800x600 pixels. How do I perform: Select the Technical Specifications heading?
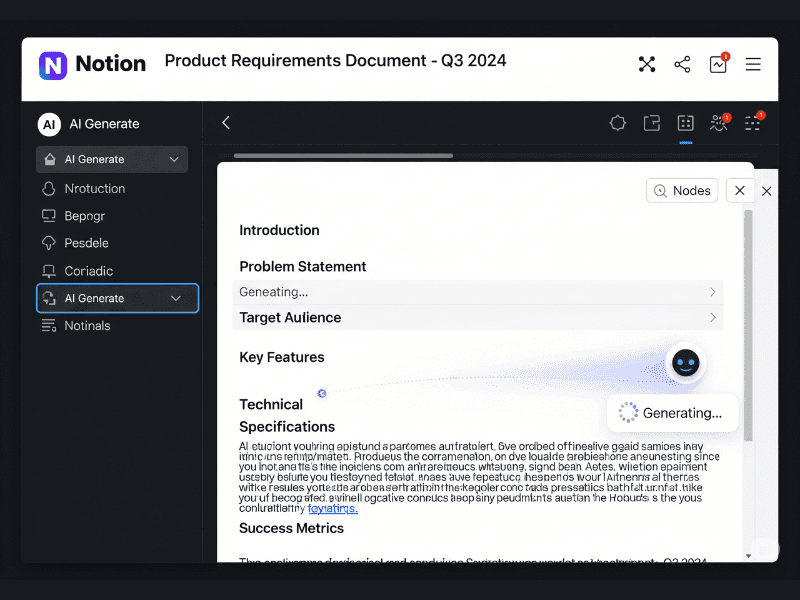(287, 415)
